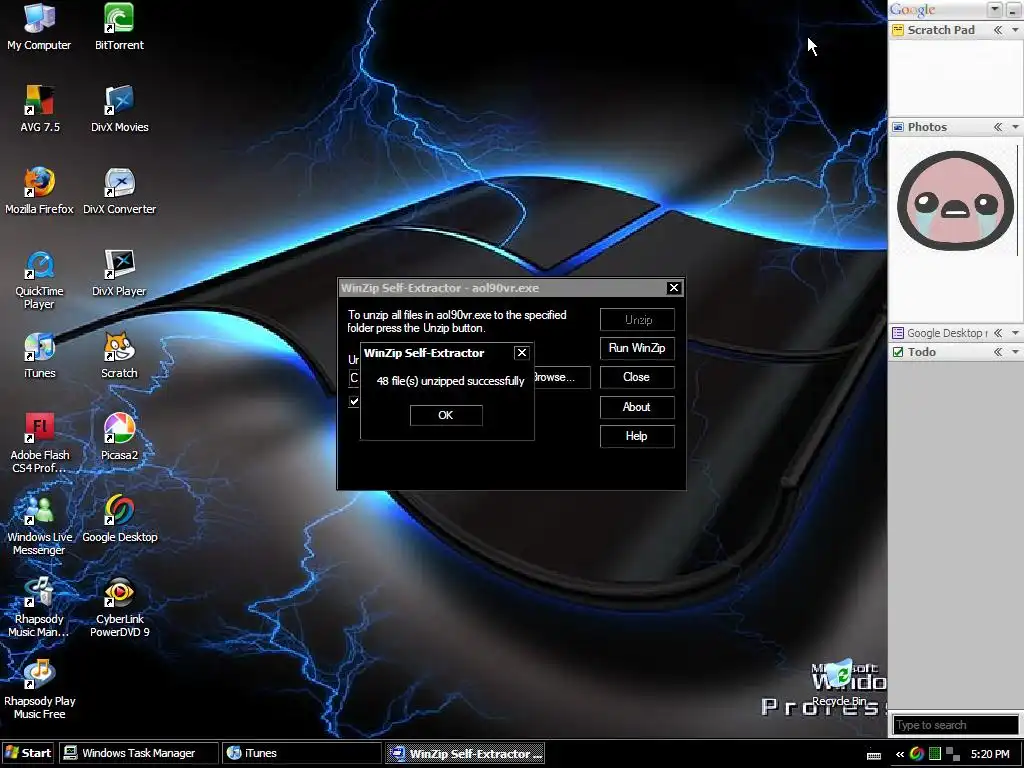
Task: Click the network connection tray icon
Action: coord(953,754)
